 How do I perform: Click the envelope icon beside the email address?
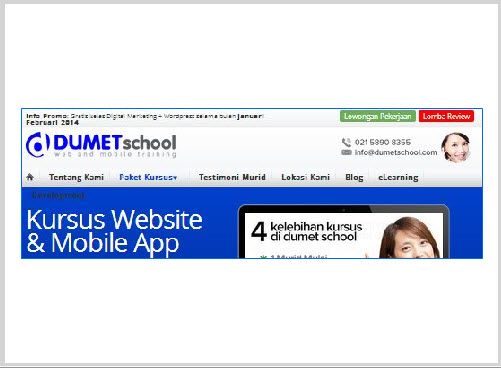click(346, 153)
